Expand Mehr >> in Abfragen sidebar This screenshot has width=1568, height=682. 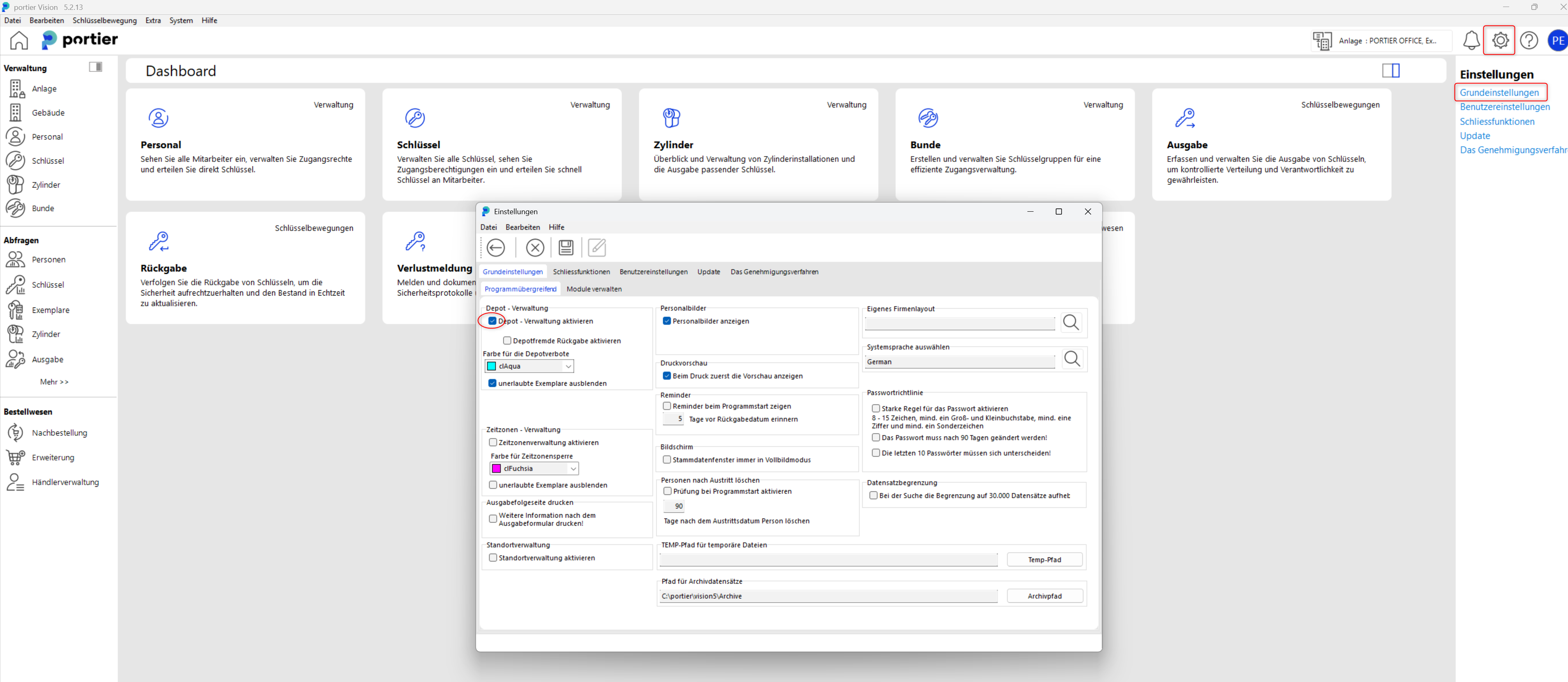pyautogui.click(x=54, y=382)
